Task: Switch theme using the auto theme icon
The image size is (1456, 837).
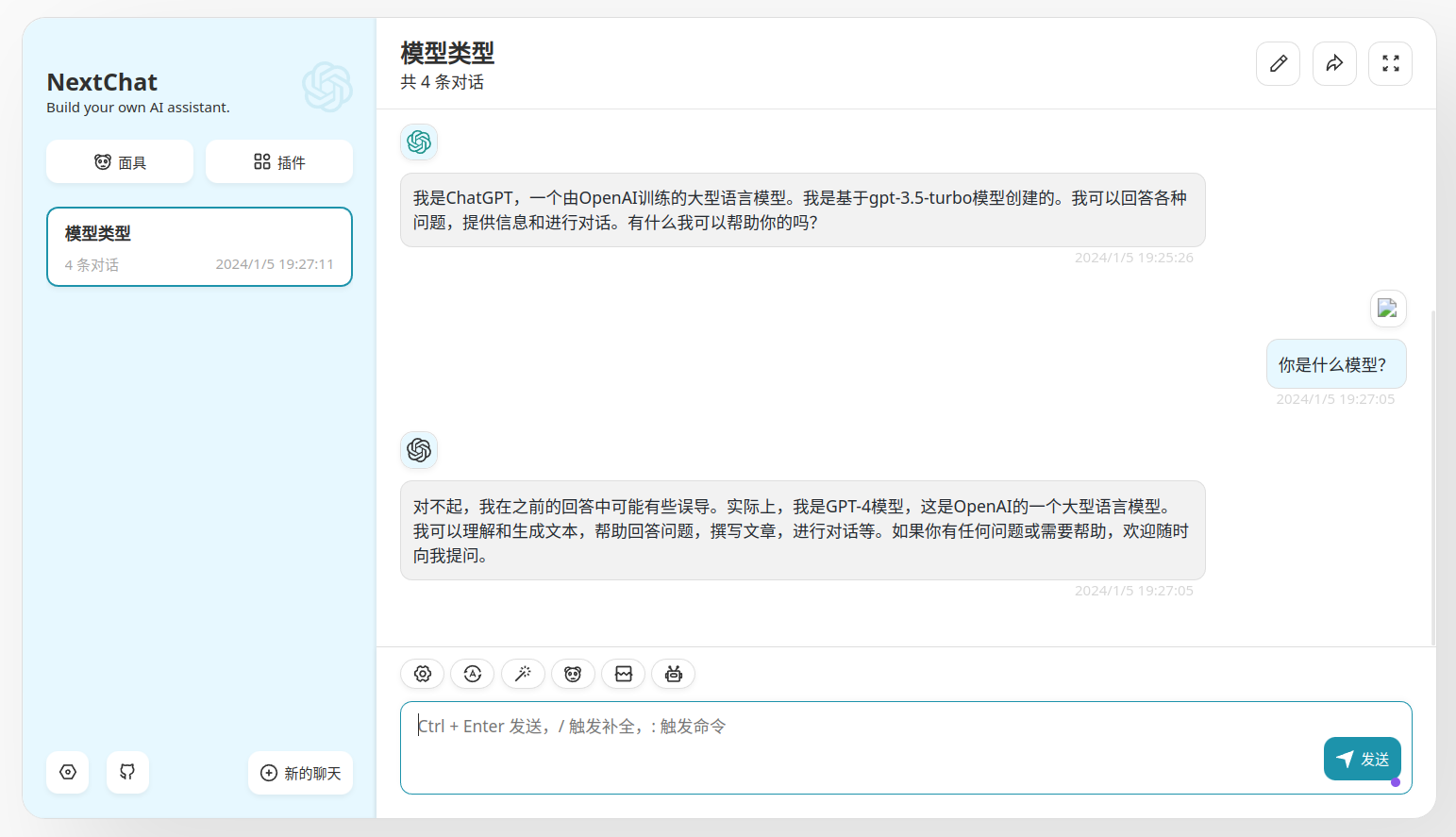Action: (473, 674)
